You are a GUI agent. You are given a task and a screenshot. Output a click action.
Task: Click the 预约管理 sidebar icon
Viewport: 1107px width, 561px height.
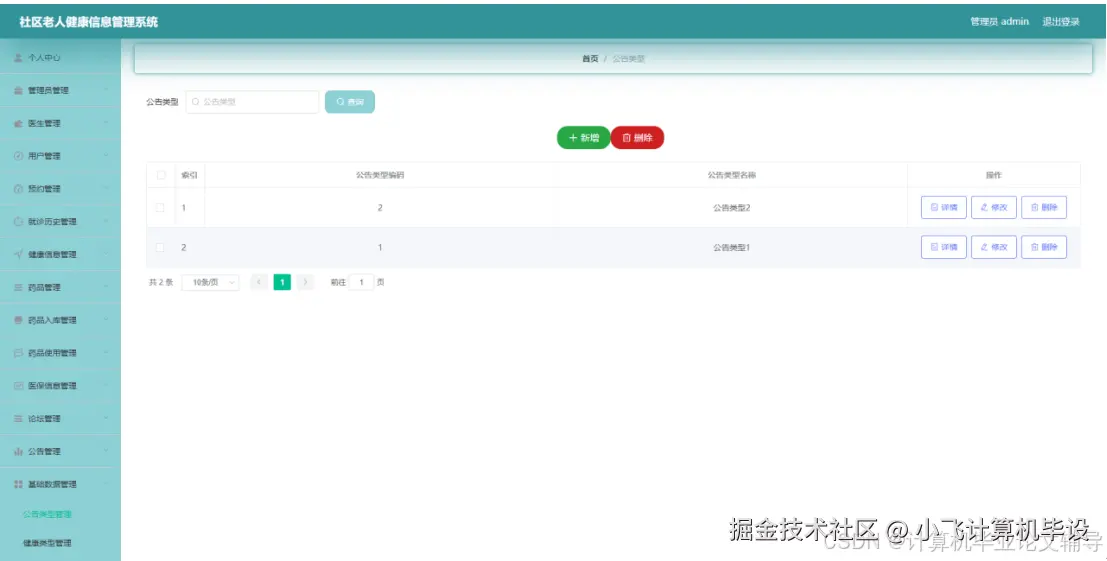tap(18, 189)
